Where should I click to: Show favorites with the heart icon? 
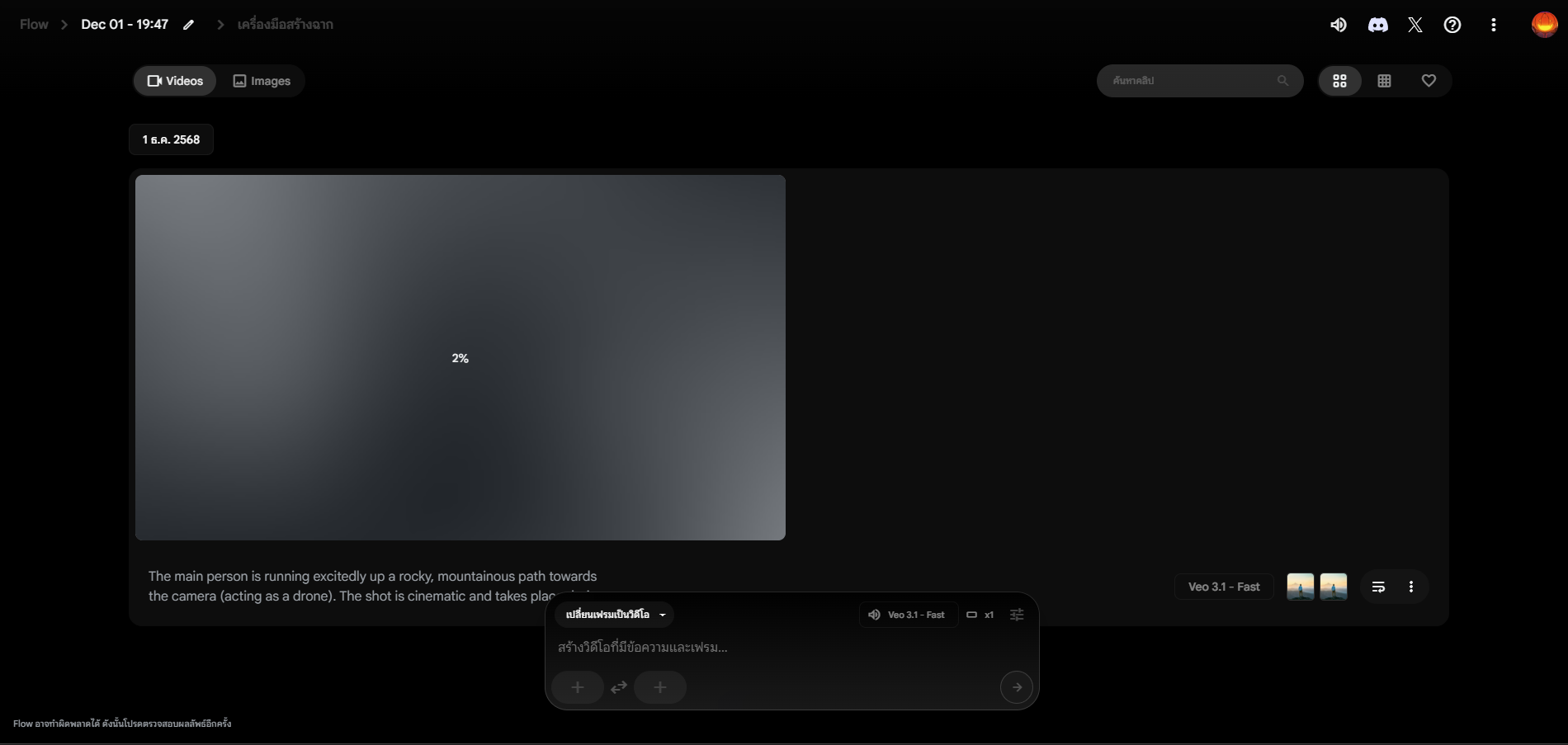pos(1429,81)
